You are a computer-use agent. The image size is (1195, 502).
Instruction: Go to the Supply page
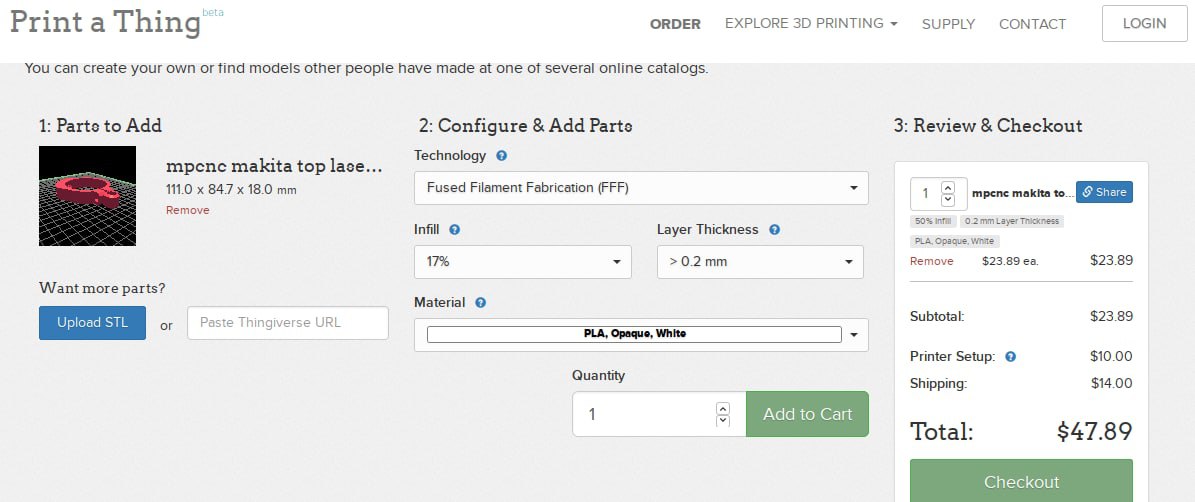tap(948, 24)
